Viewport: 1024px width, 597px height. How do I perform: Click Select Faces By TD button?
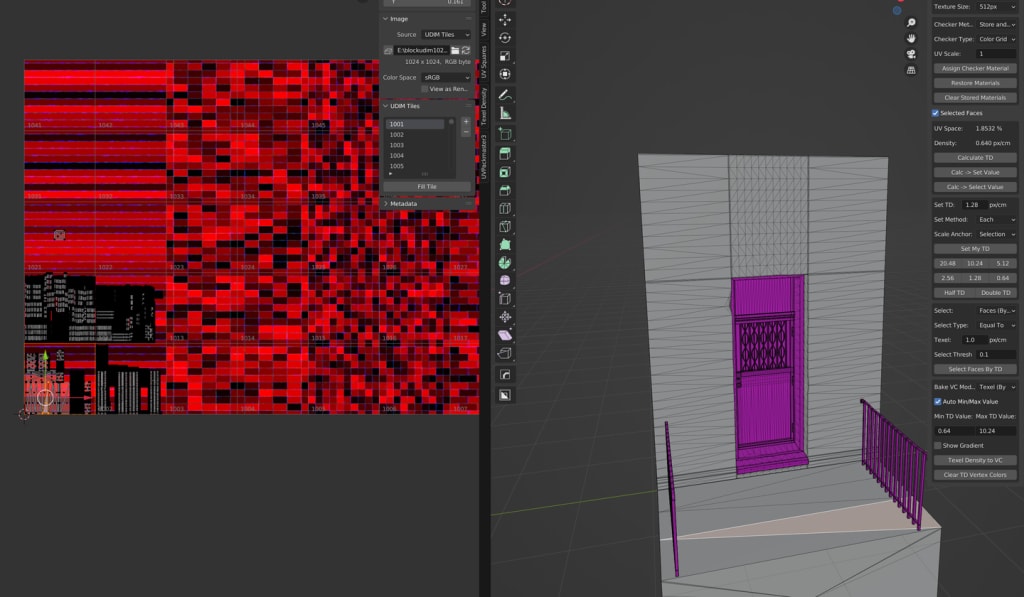975,369
